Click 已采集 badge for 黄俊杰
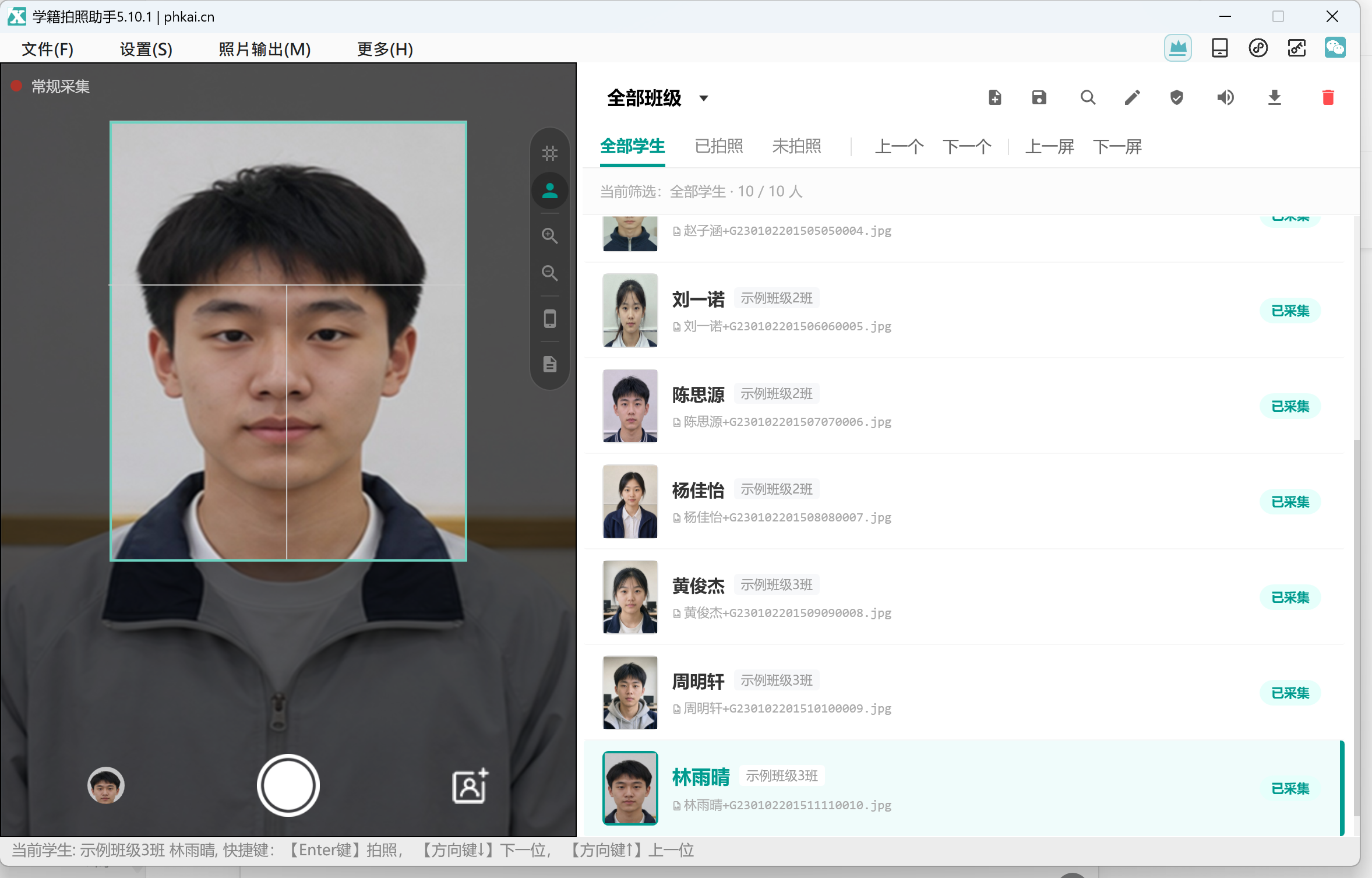Screen dimensions: 1372x878 click(x=1290, y=597)
